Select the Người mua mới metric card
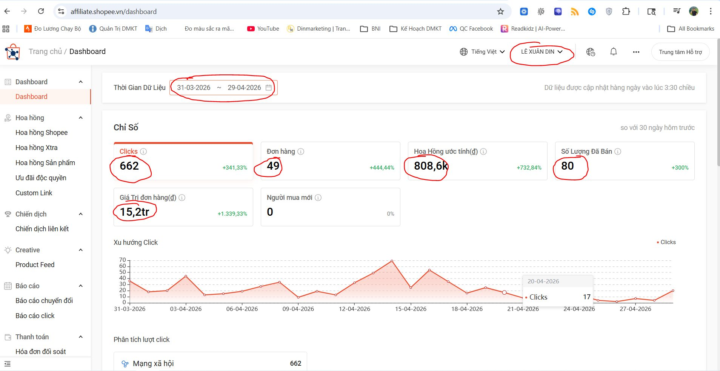This screenshot has width=720, height=371. pos(330,207)
